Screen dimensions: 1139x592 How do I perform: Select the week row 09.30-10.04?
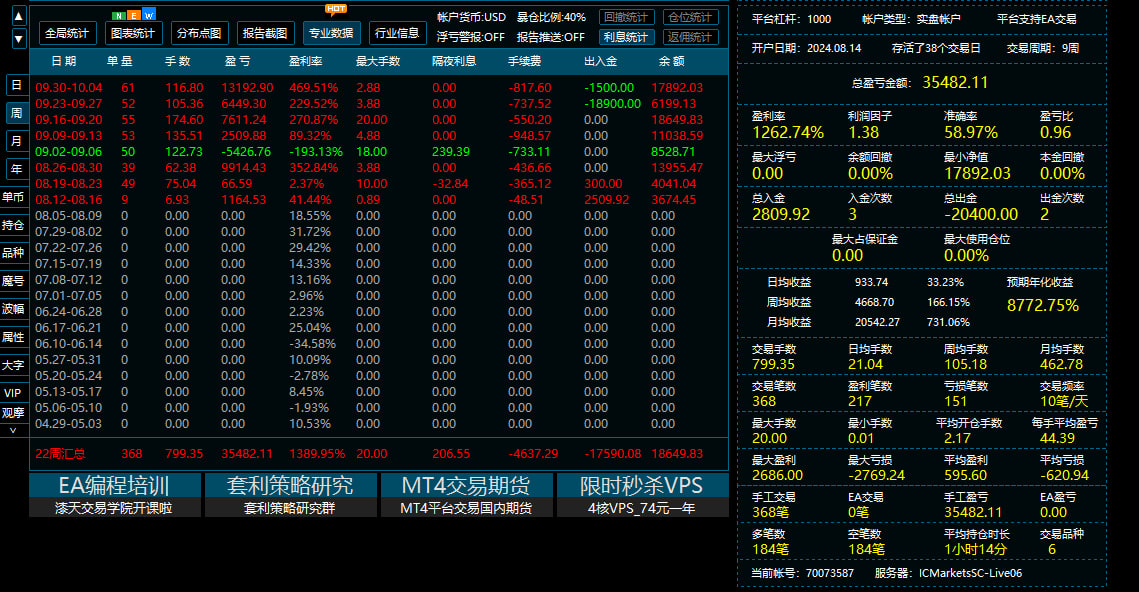(378, 87)
